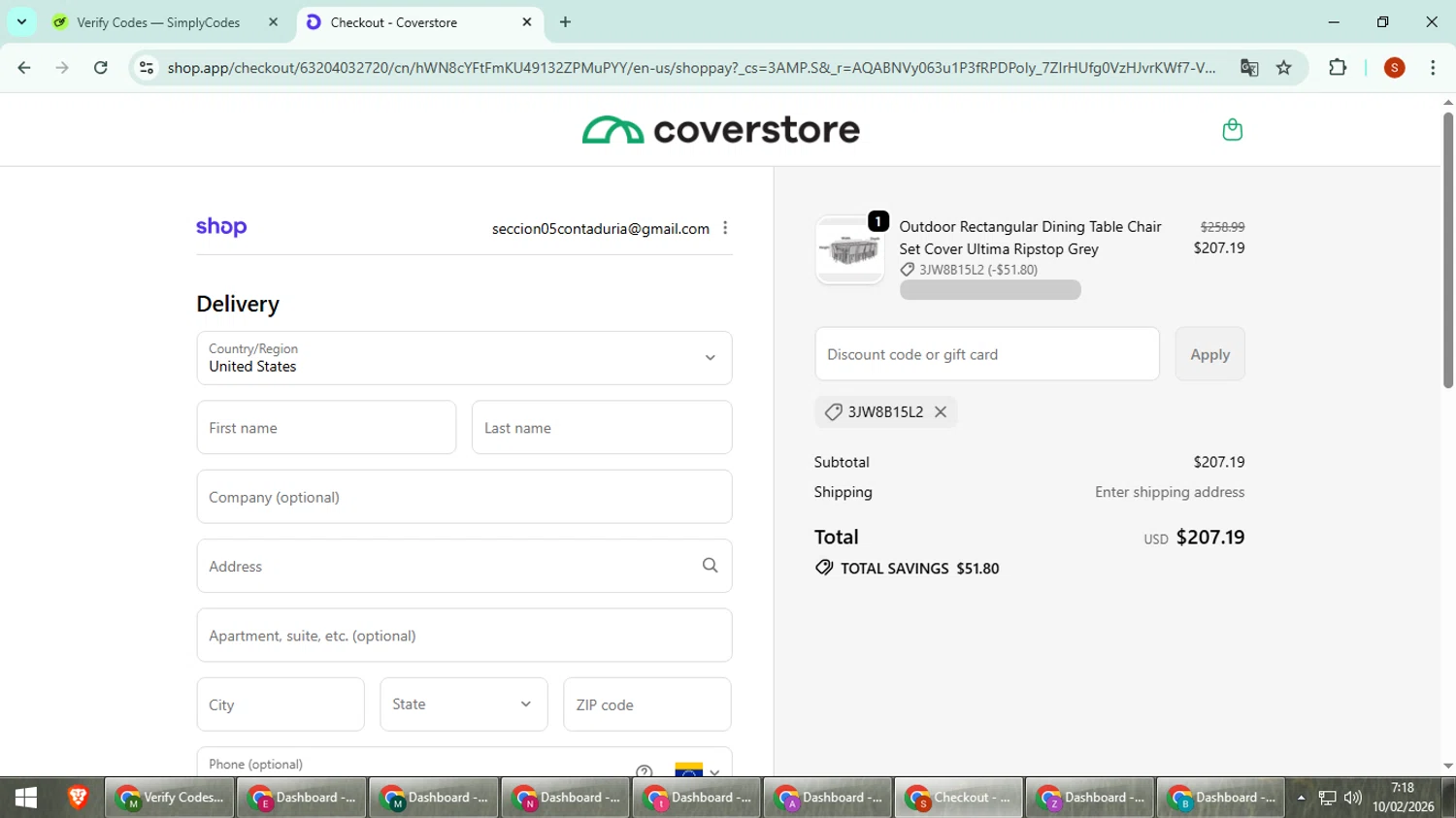The height and width of the screenshot is (818, 1456).
Task: Open the taskbar clock and date
Action: (1403, 798)
